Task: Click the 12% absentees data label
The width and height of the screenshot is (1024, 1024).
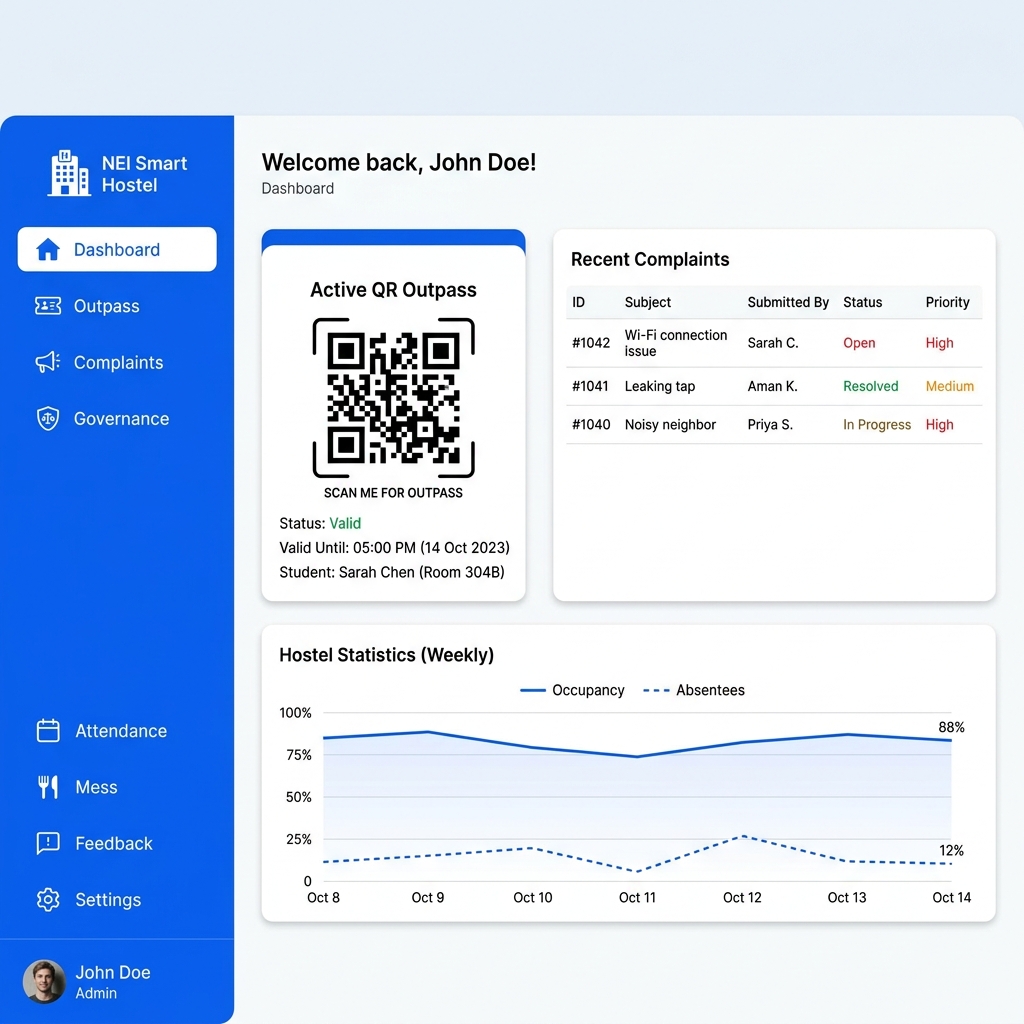Action: (x=951, y=850)
